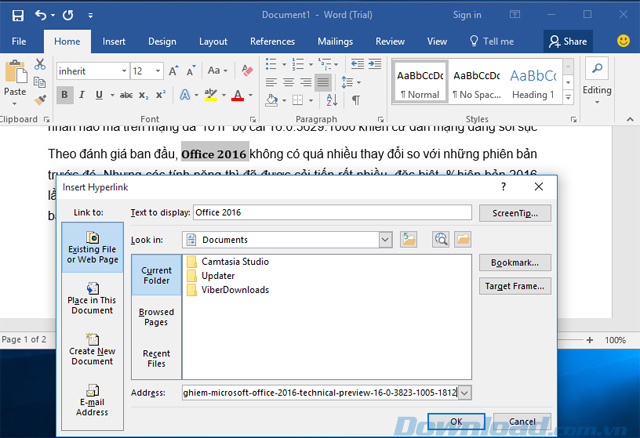Open the Address field dropdown arrow
This screenshot has width=640, height=438.
coord(464,393)
